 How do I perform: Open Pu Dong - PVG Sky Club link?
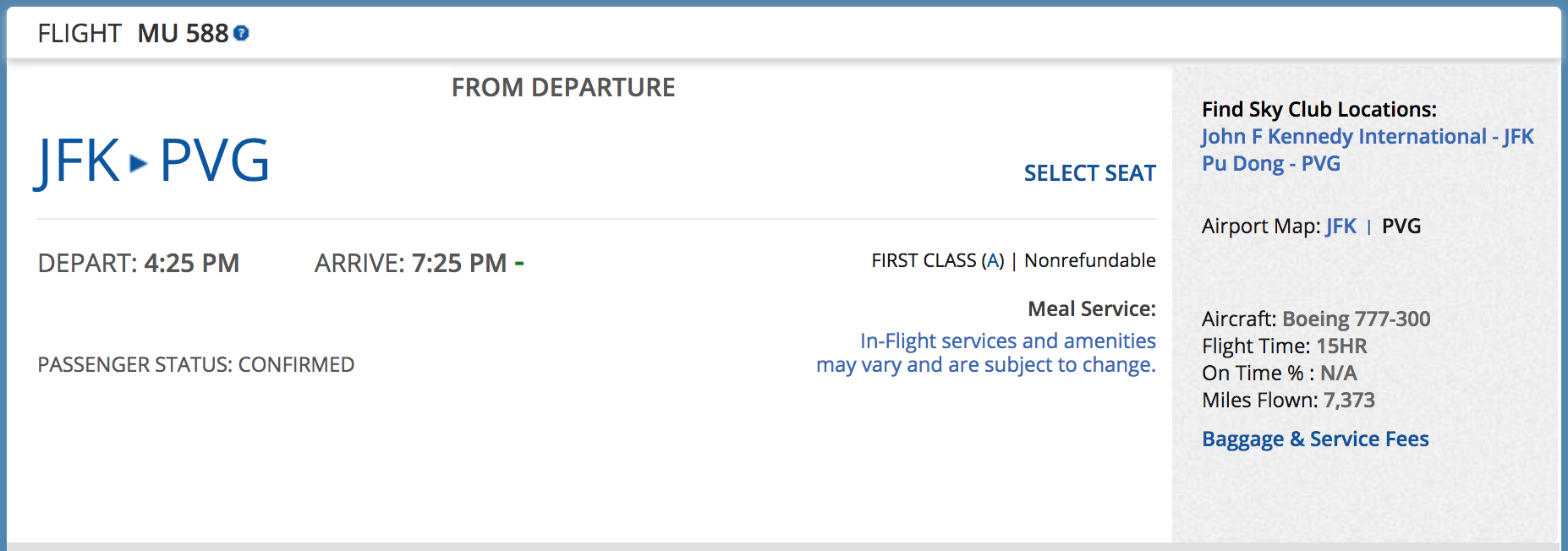tap(1270, 164)
